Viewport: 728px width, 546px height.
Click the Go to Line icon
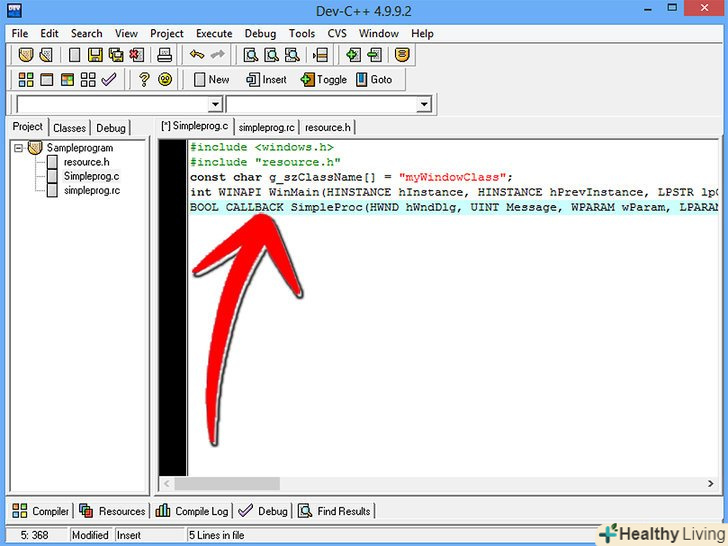[320, 55]
